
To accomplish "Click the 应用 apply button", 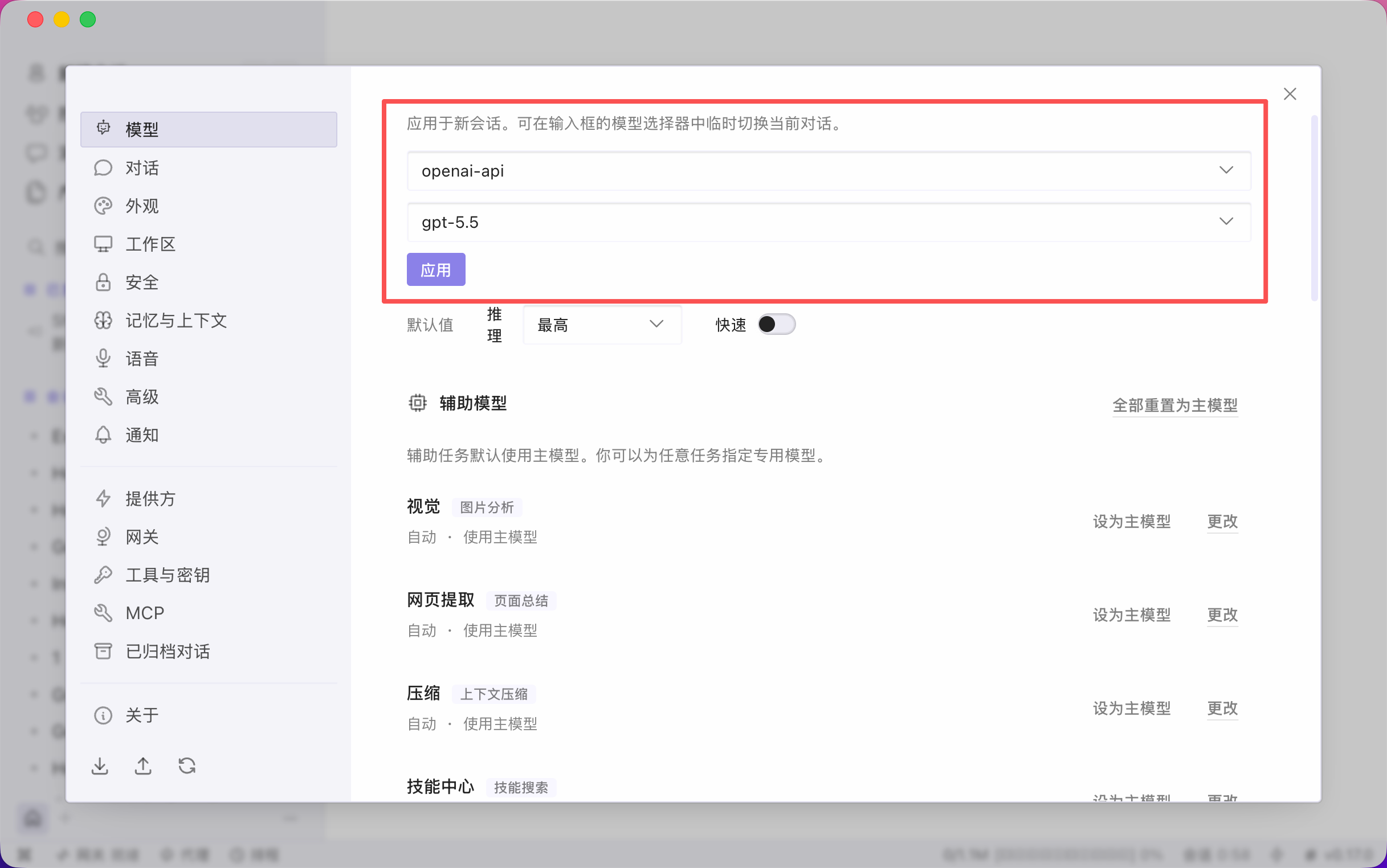I will tap(436, 270).
